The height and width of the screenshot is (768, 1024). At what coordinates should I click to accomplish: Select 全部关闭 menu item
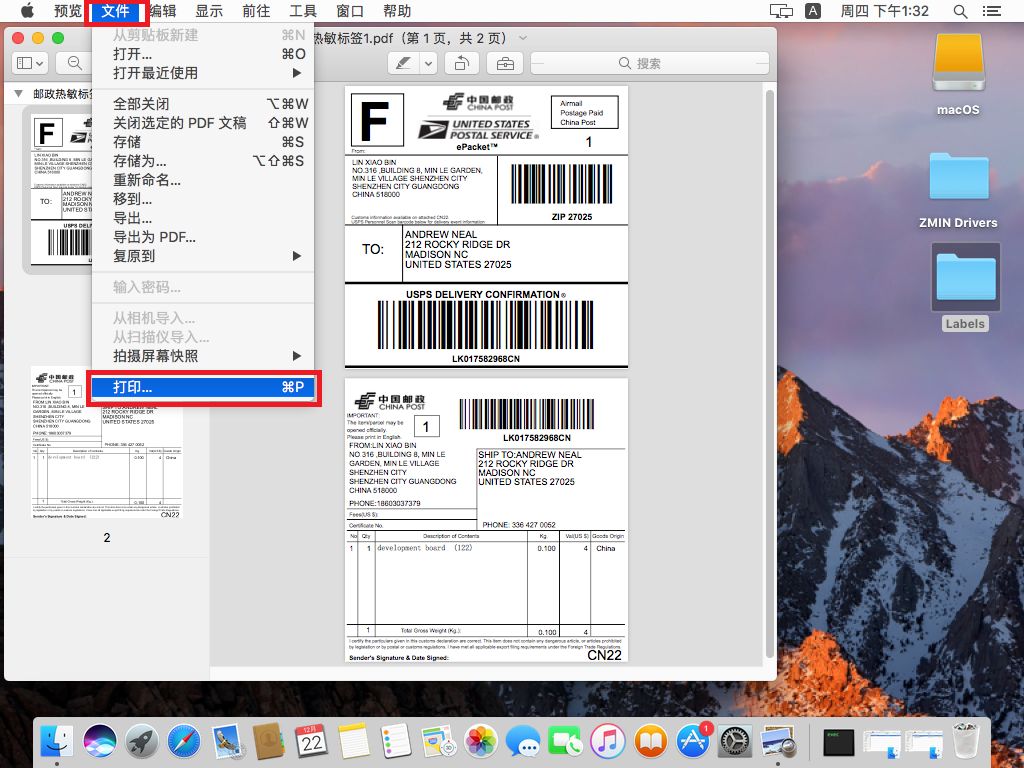(x=204, y=104)
